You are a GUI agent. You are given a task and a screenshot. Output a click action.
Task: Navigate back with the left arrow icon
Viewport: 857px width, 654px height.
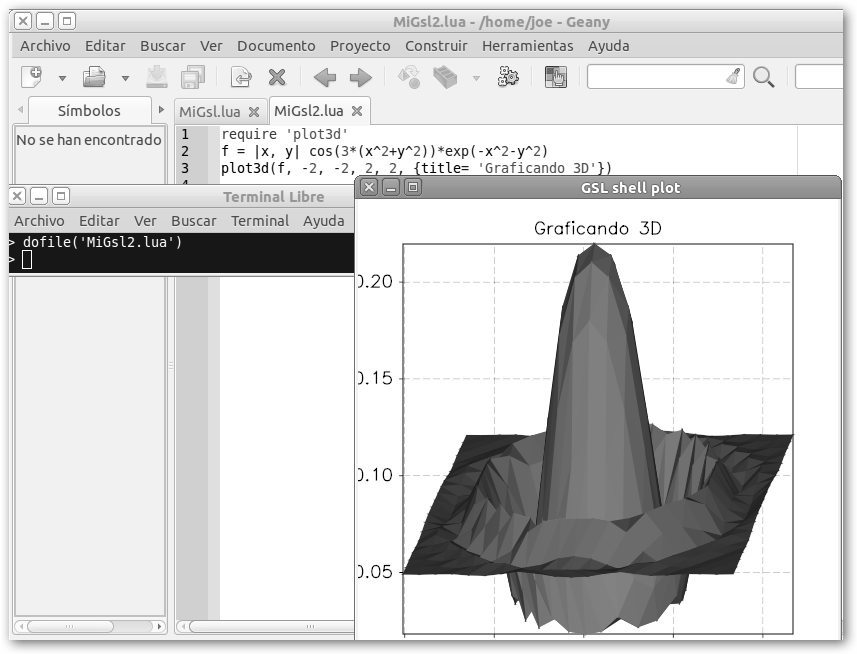(324, 77)
